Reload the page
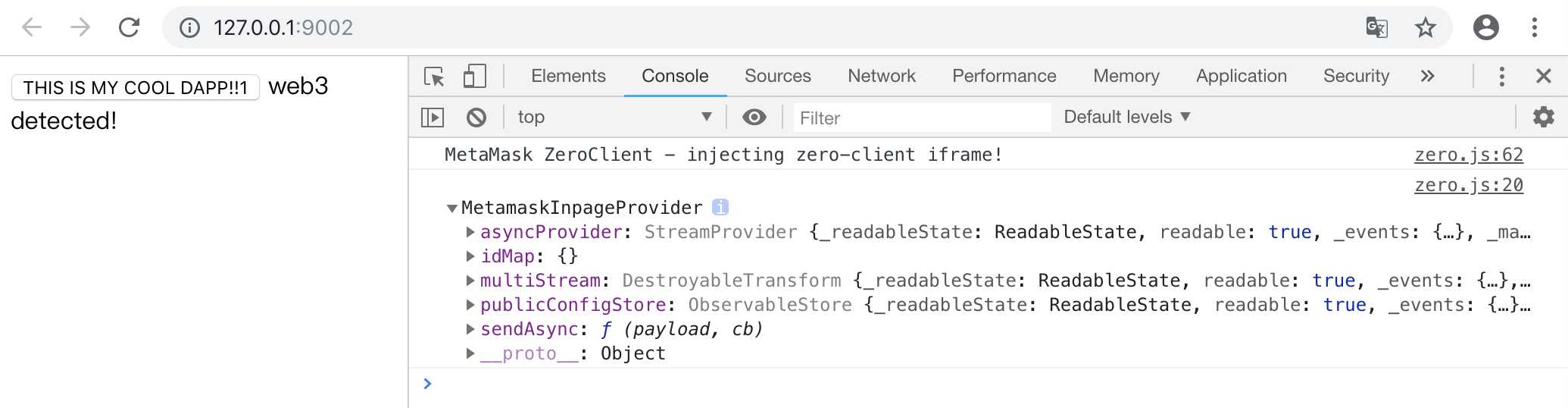Viewport: 1568px width, 408px height. tap(130, 28)
